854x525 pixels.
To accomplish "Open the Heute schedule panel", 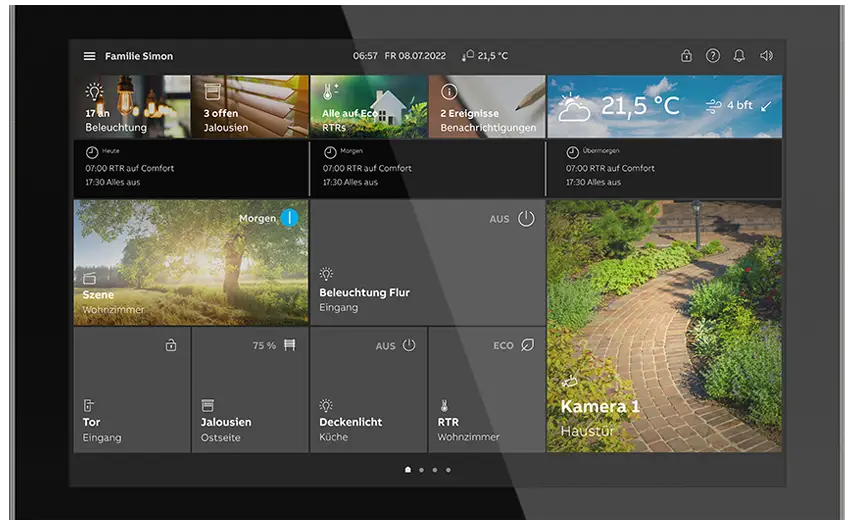I will (190, 168).
